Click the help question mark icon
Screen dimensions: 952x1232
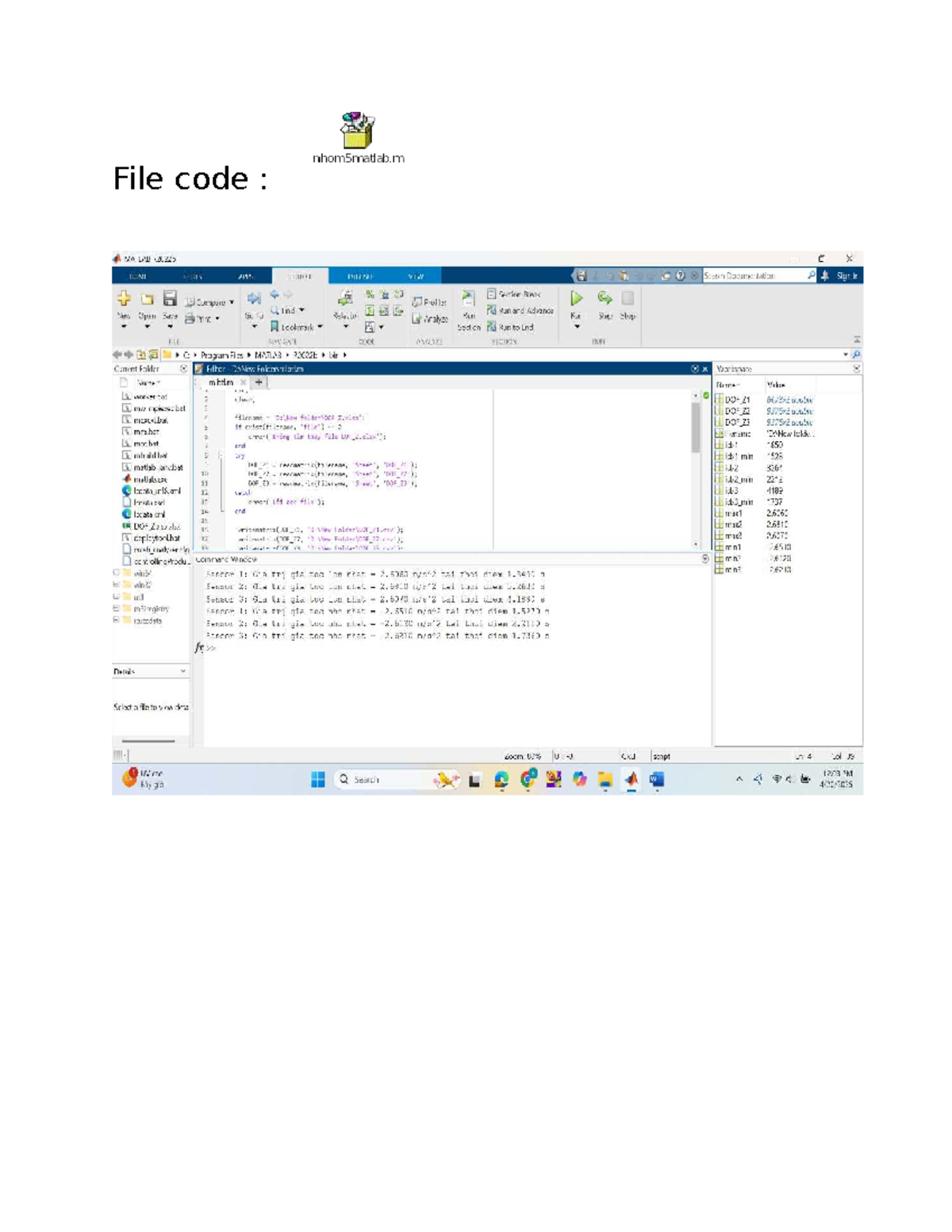click(680, 276)
